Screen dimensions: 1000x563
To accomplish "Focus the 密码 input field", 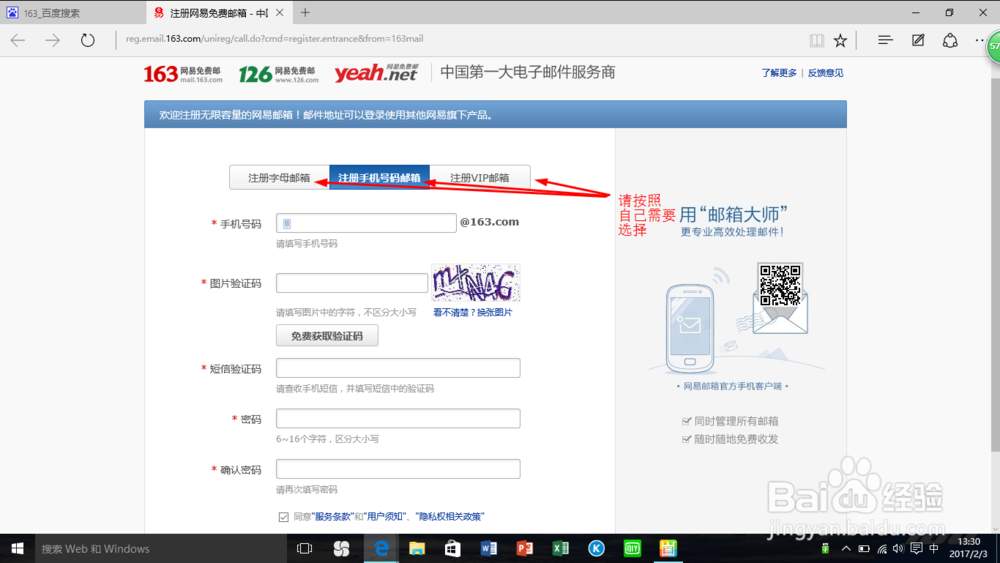I will tap(398, 418).
